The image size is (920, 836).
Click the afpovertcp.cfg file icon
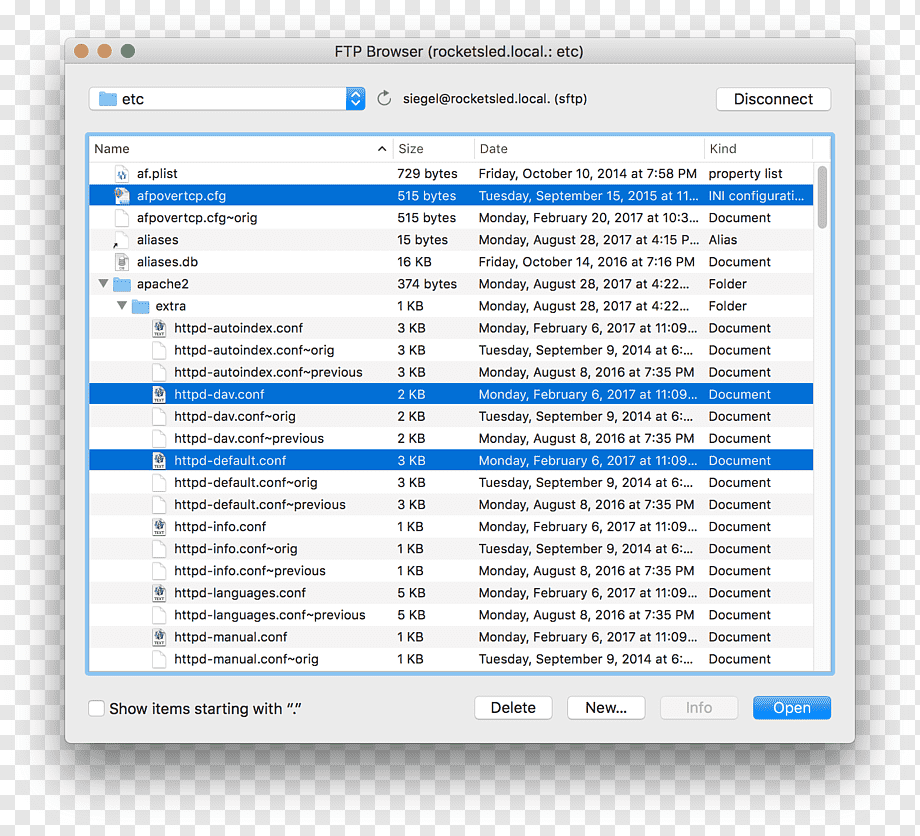click(121, 196)
